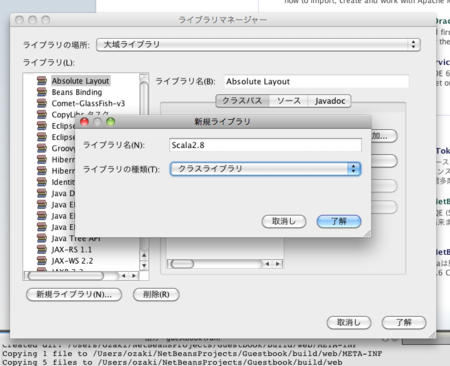Image resolution: width=450 pixels, height=366 pixels.
Task: Confirm new library with 了解 button
Action: click(x=339, y=222)
